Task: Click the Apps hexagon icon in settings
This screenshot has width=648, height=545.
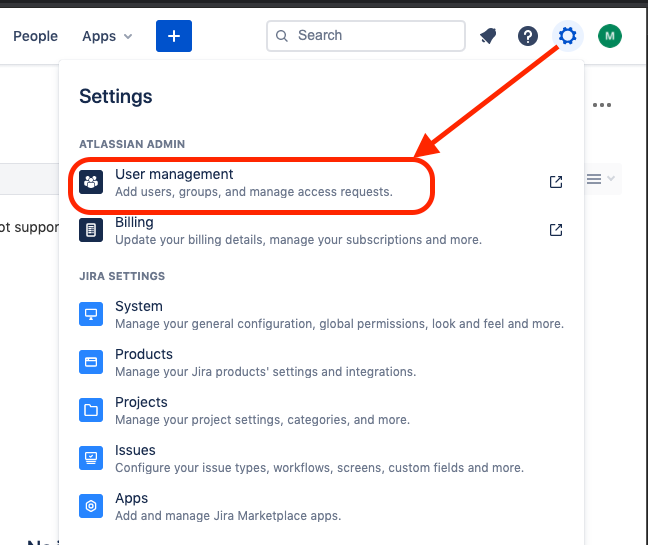Action: click(x=91, y=506)
